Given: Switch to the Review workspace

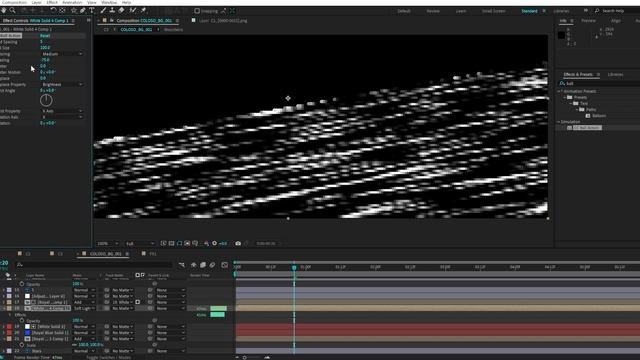Looking at the screenshot, I should [433, 11].
